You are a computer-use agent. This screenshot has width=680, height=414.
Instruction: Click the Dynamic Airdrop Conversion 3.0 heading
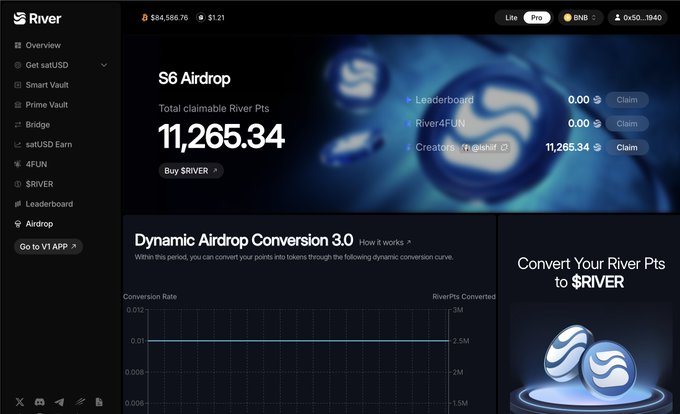click(244, 240)
